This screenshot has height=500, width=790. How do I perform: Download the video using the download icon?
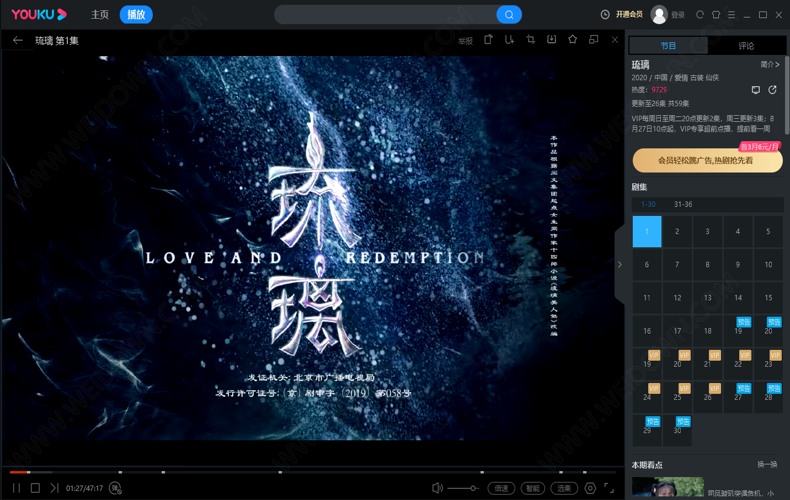pos(551,40)
